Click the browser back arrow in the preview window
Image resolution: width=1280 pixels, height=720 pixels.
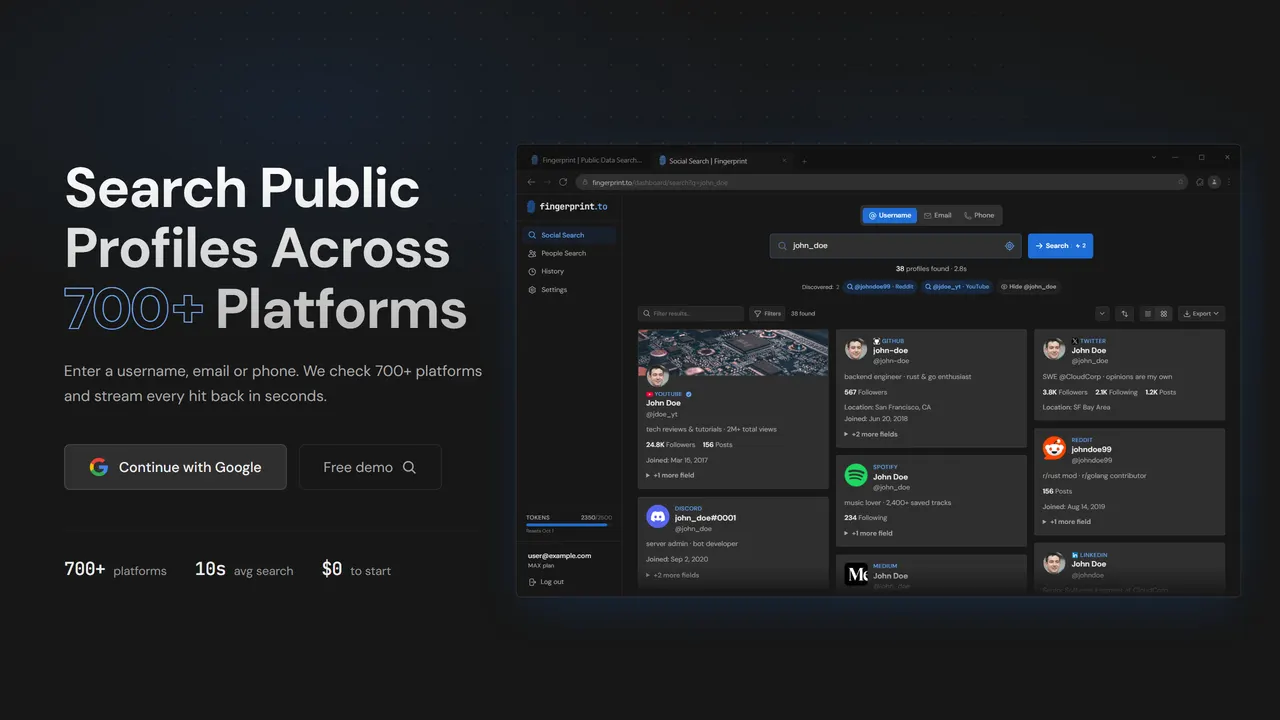point(531,182)
